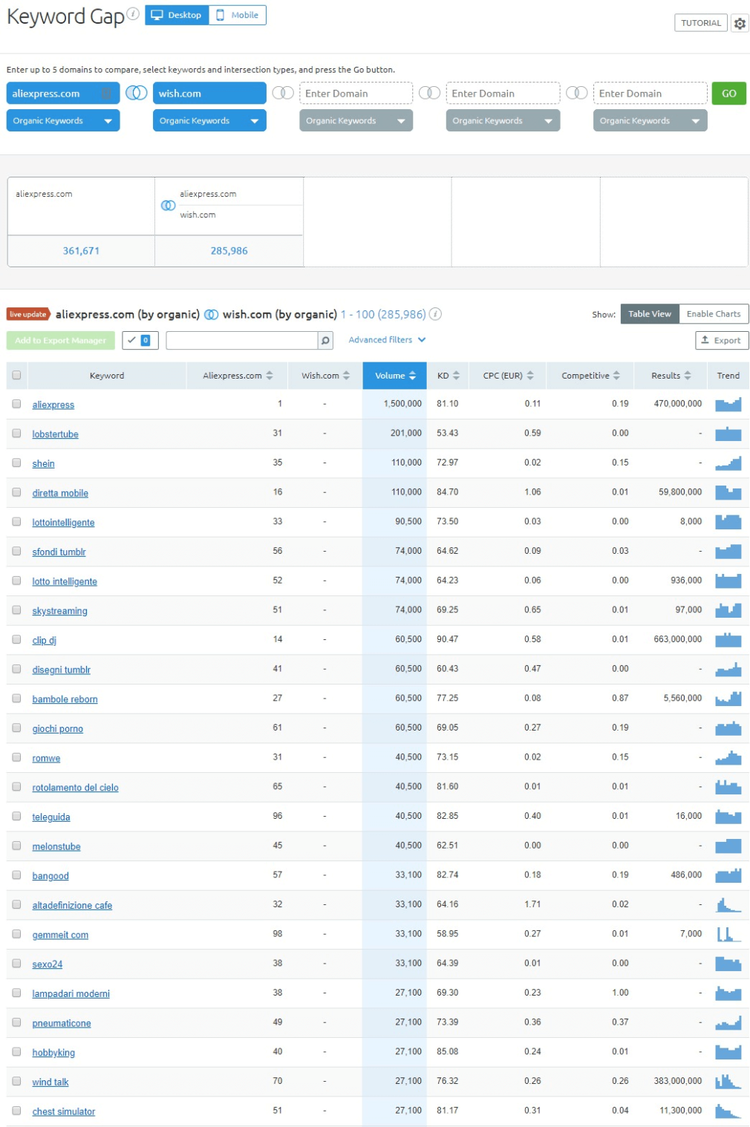The image size is (750, 1127).
Task: Focus the keyword filter search box
Action: pos(242,341)
